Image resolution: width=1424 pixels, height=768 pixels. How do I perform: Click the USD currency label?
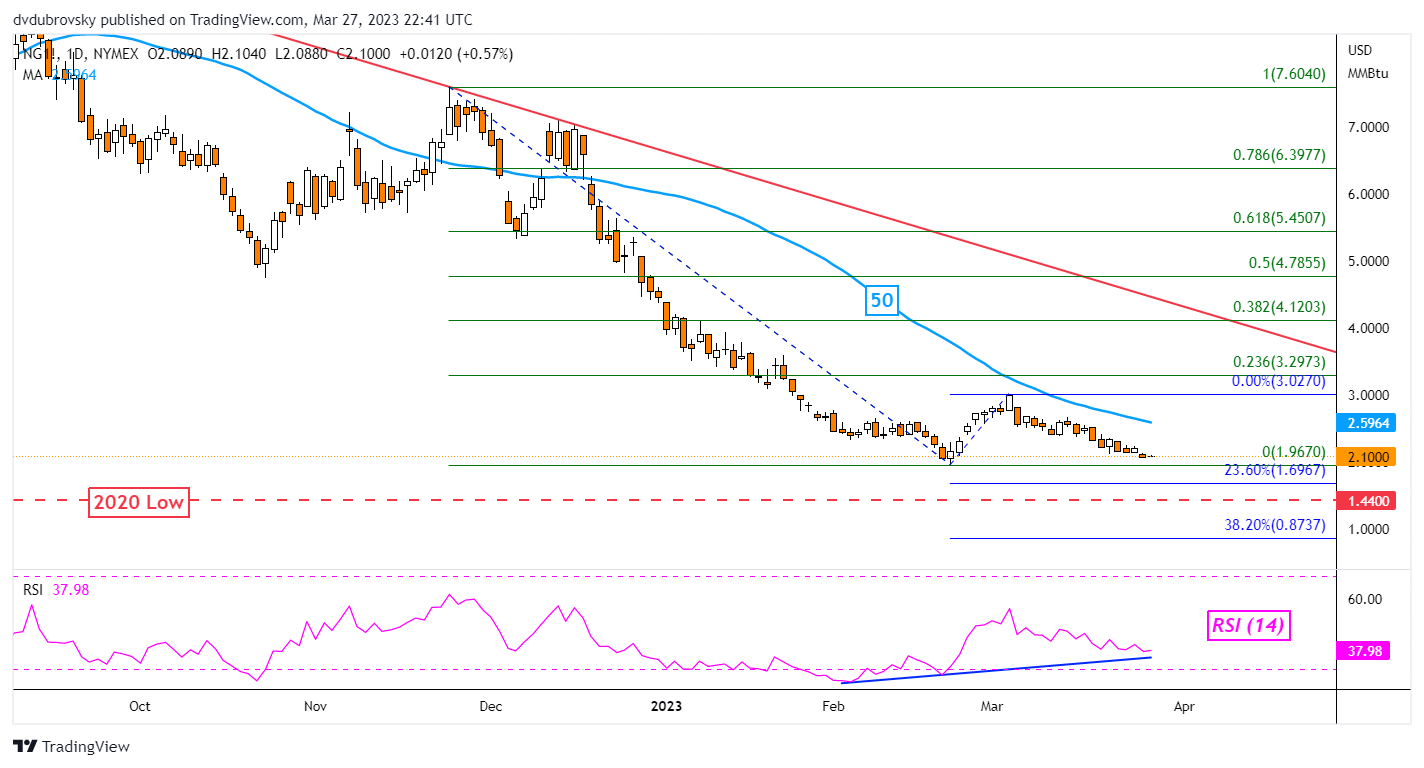(1360, 50)
